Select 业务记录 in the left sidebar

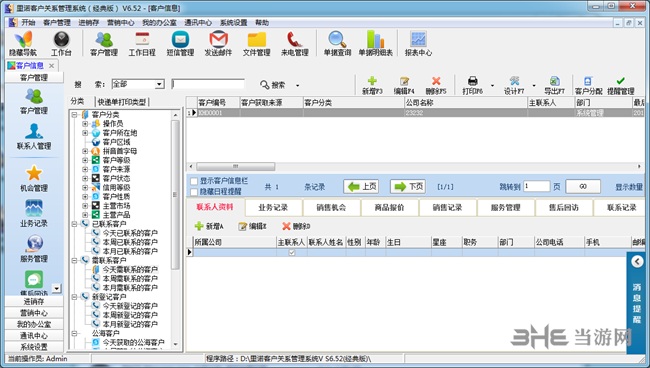coord(34,214)
